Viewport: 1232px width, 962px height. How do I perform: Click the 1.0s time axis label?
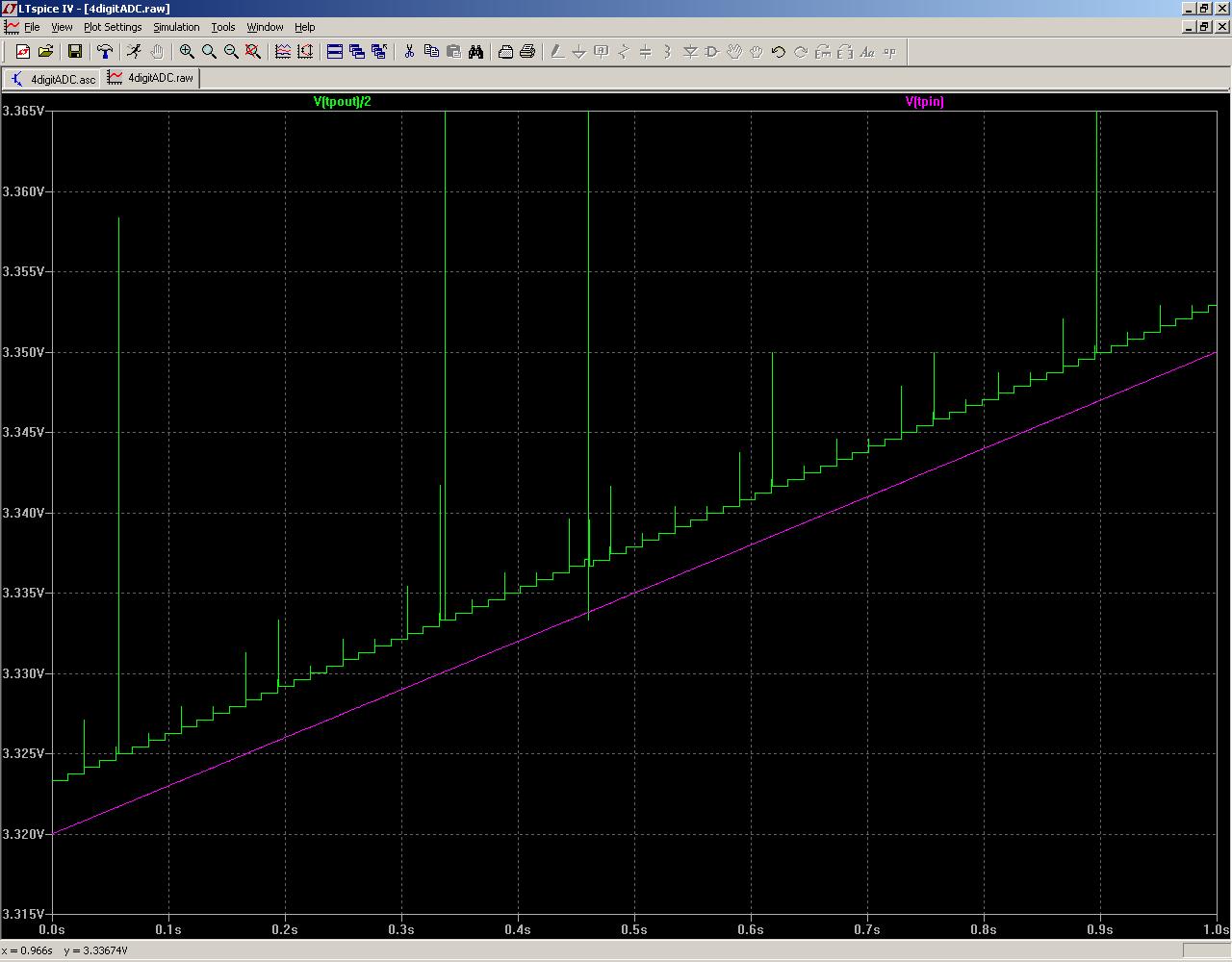pos(1216,929)
